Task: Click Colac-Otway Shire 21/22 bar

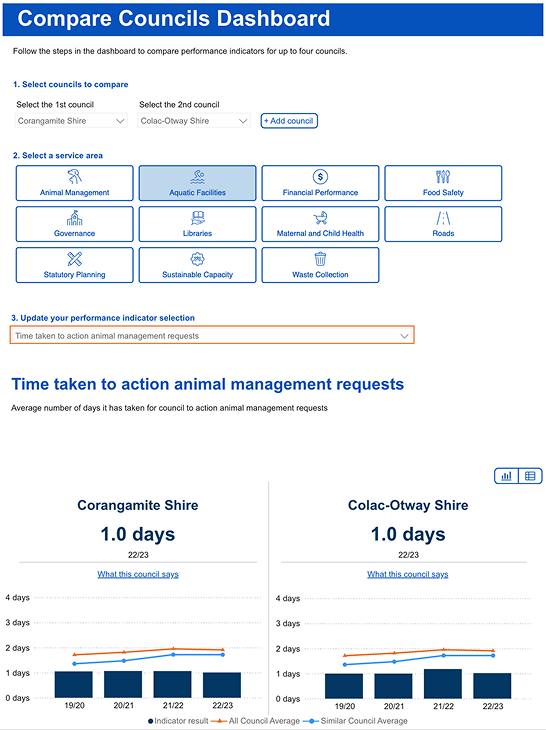Action: [x=443, y=684]
